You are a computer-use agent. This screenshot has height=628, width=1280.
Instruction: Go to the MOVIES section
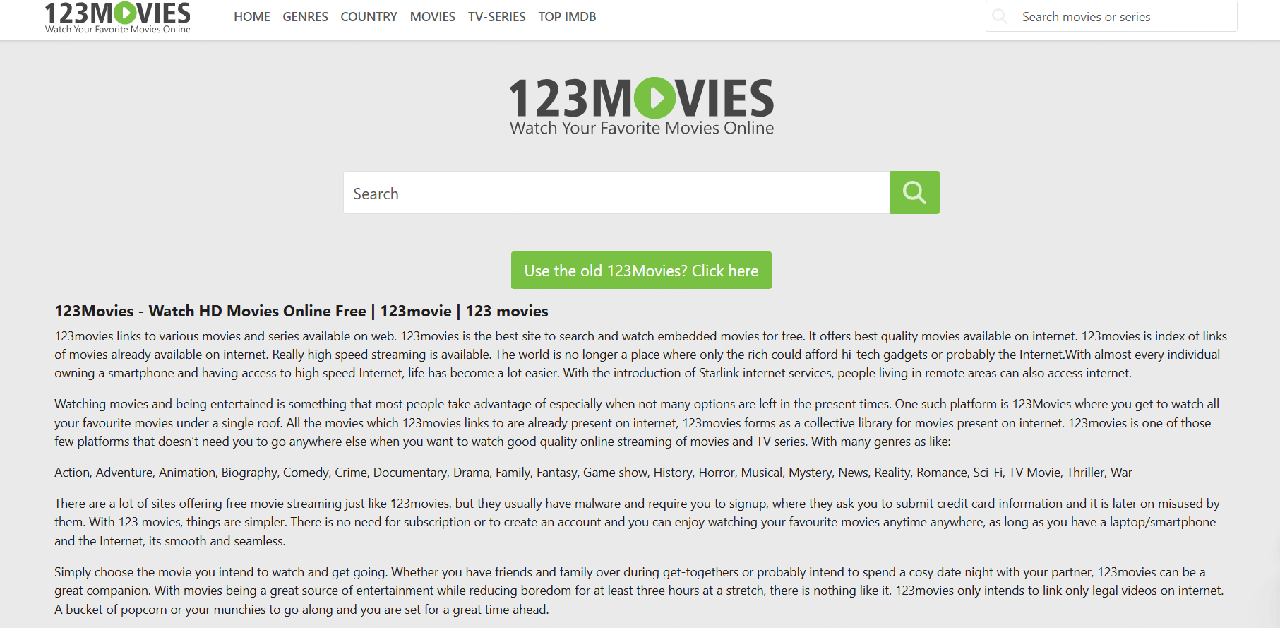tap(432, 17)
